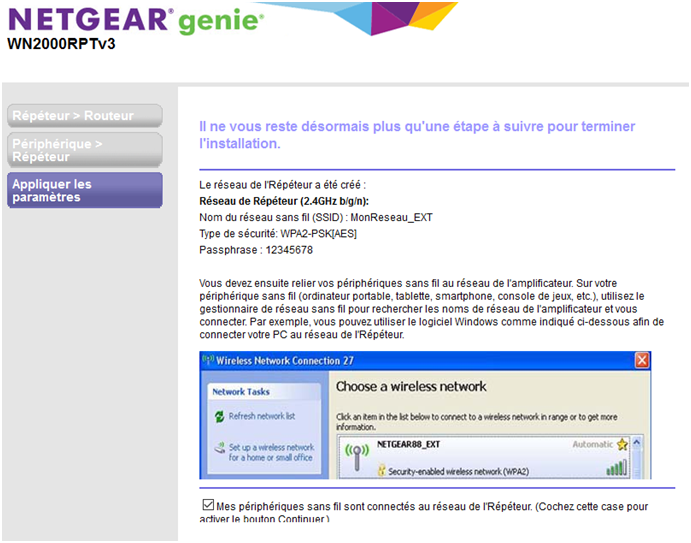Click the SSID value MonReseau_EXT

[x=391, y=217]
